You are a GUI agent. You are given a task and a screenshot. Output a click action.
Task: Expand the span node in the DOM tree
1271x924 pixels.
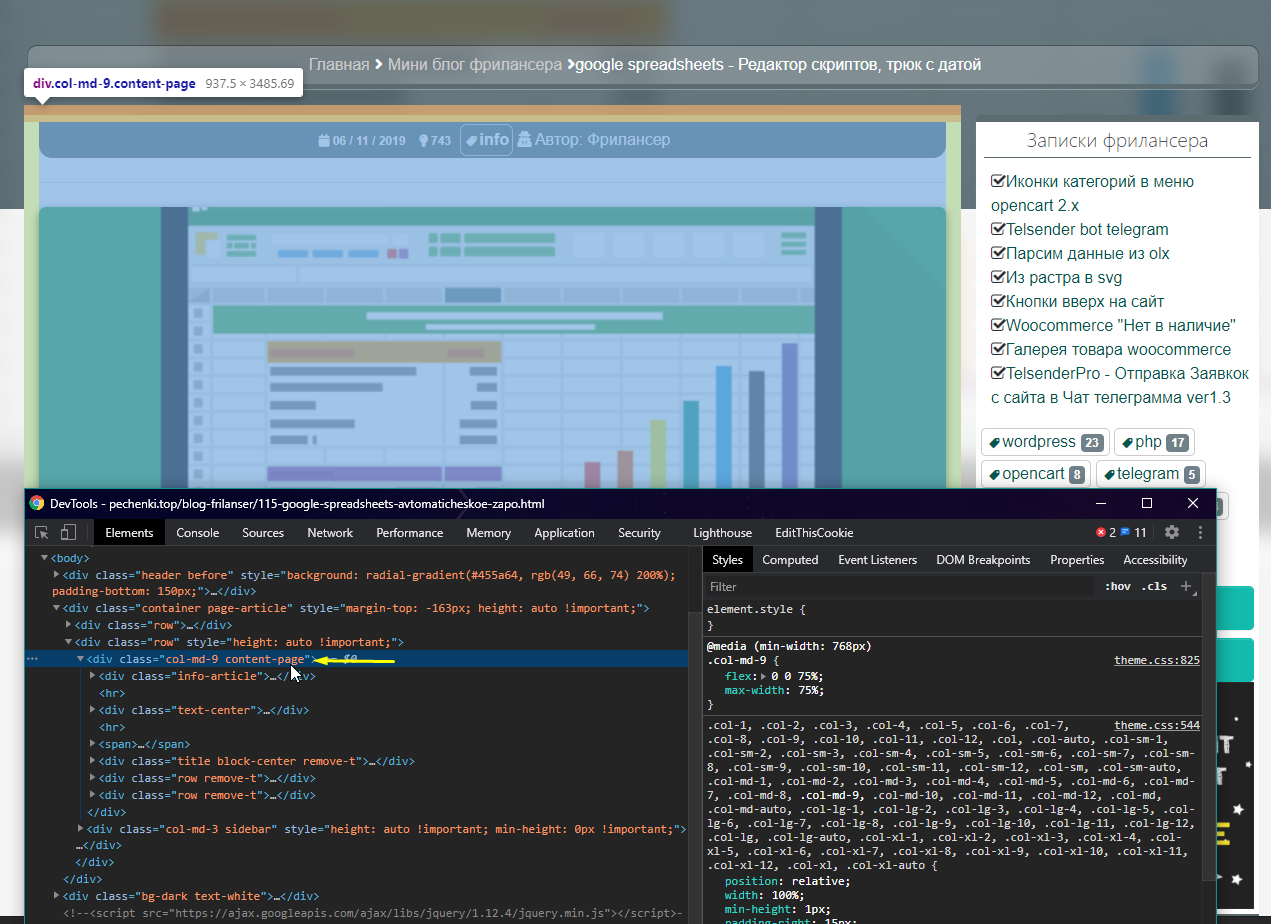pyautogui.click(x=93, y=744)
